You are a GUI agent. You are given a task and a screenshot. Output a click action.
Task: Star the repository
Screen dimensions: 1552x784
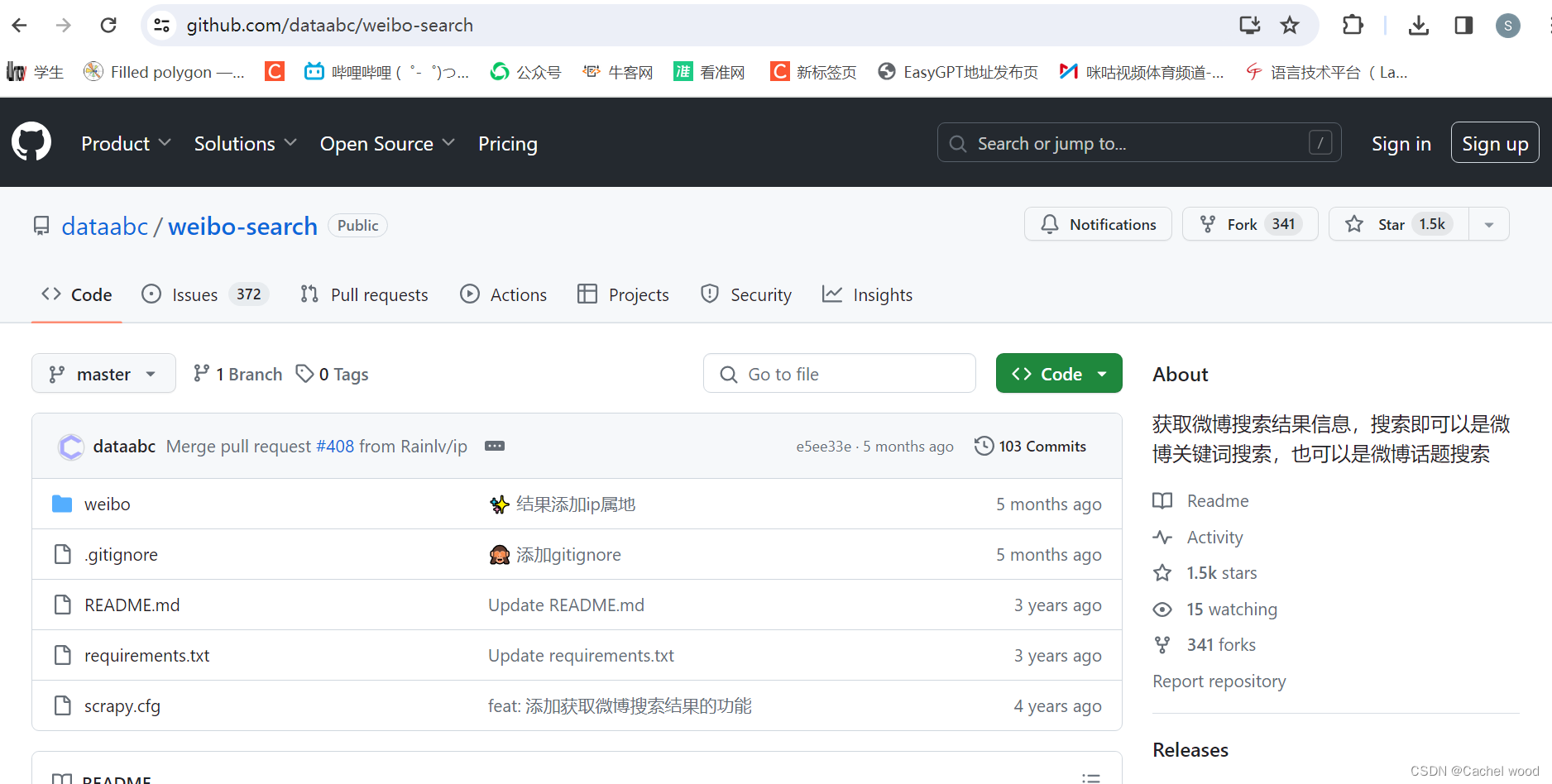(x=1399, y=224)
